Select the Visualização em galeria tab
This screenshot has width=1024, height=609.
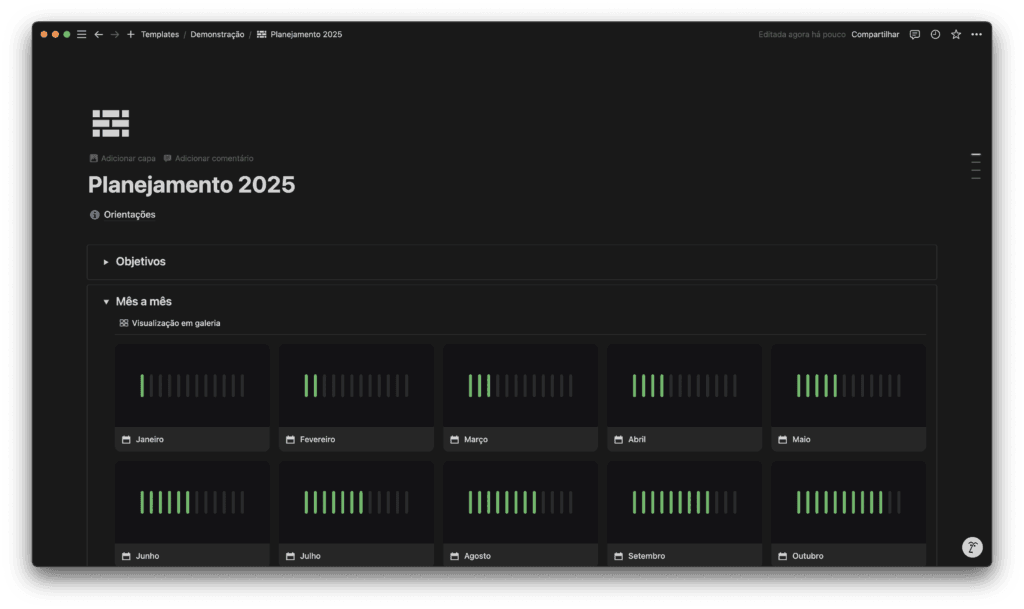(x=170, y=323)
